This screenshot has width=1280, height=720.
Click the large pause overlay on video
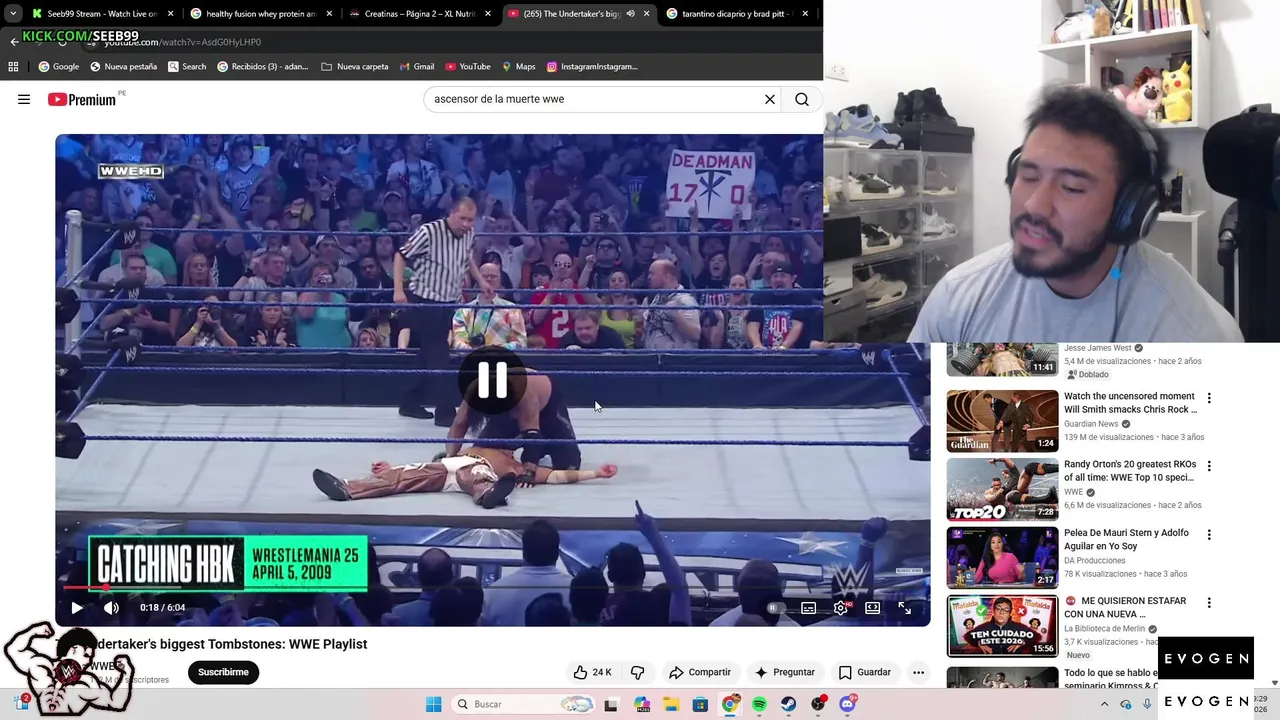tap(492, 380)
